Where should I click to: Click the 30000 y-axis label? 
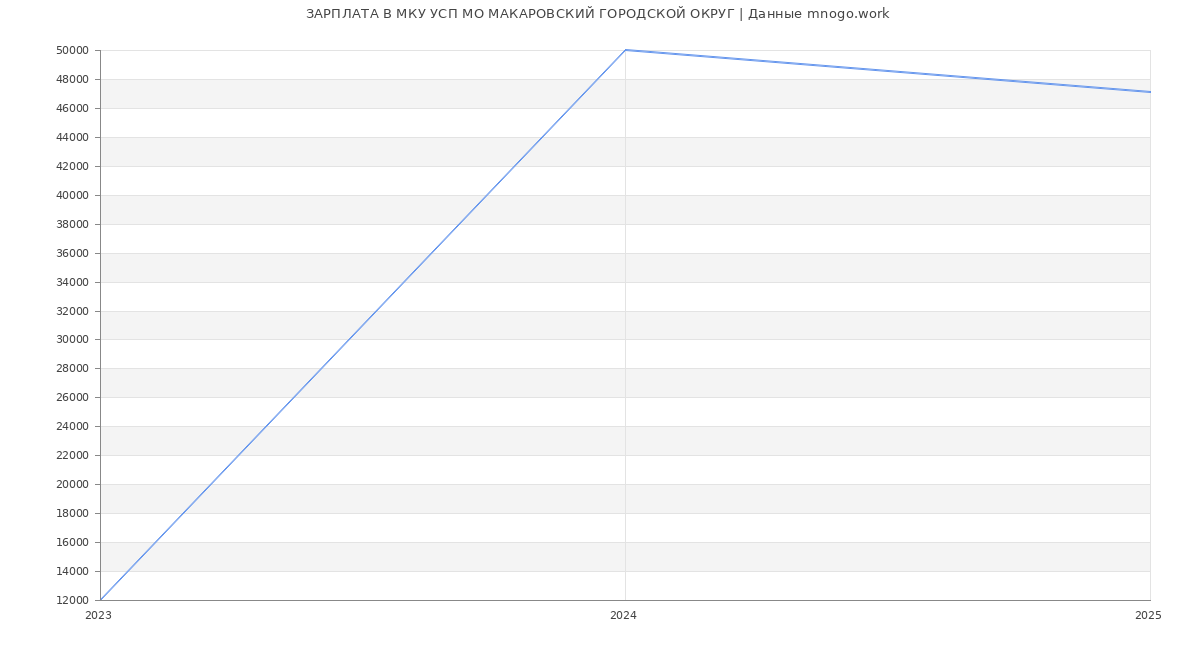72,340
